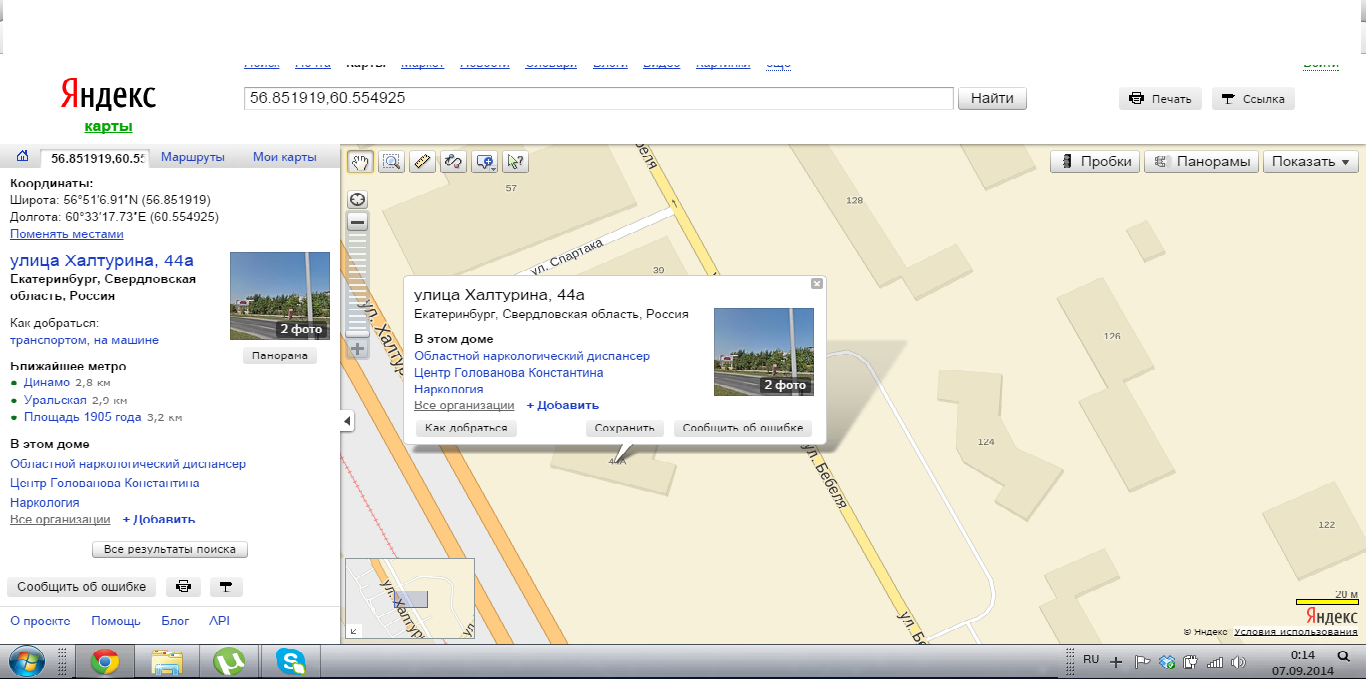Open О проекте footer link
Screen dimensions: 1366x679
[x=40, y=621]
